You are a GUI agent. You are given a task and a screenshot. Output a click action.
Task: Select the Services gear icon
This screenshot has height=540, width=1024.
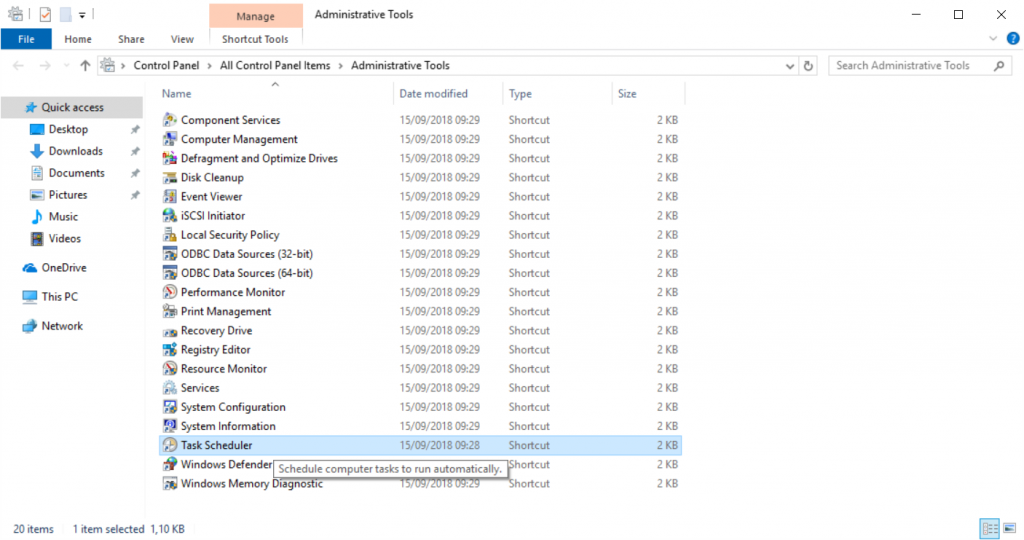coord(170,387)
